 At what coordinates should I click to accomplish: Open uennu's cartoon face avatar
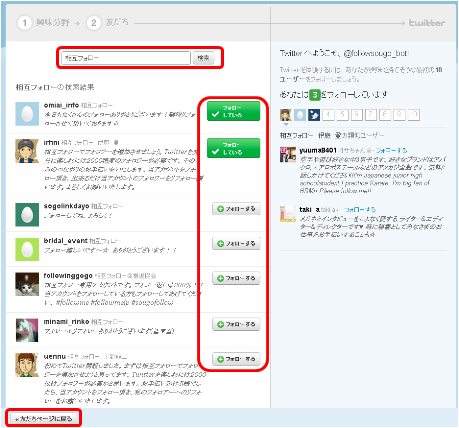click(x=27, y=365)
